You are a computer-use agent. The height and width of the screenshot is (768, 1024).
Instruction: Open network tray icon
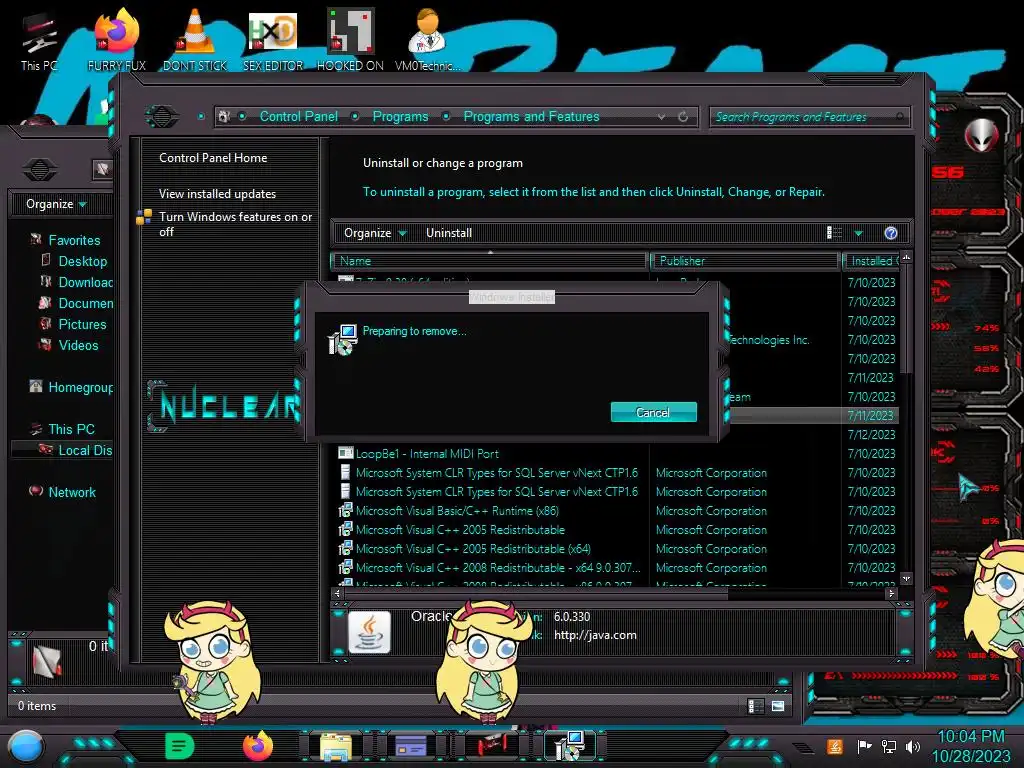(889, 746)
